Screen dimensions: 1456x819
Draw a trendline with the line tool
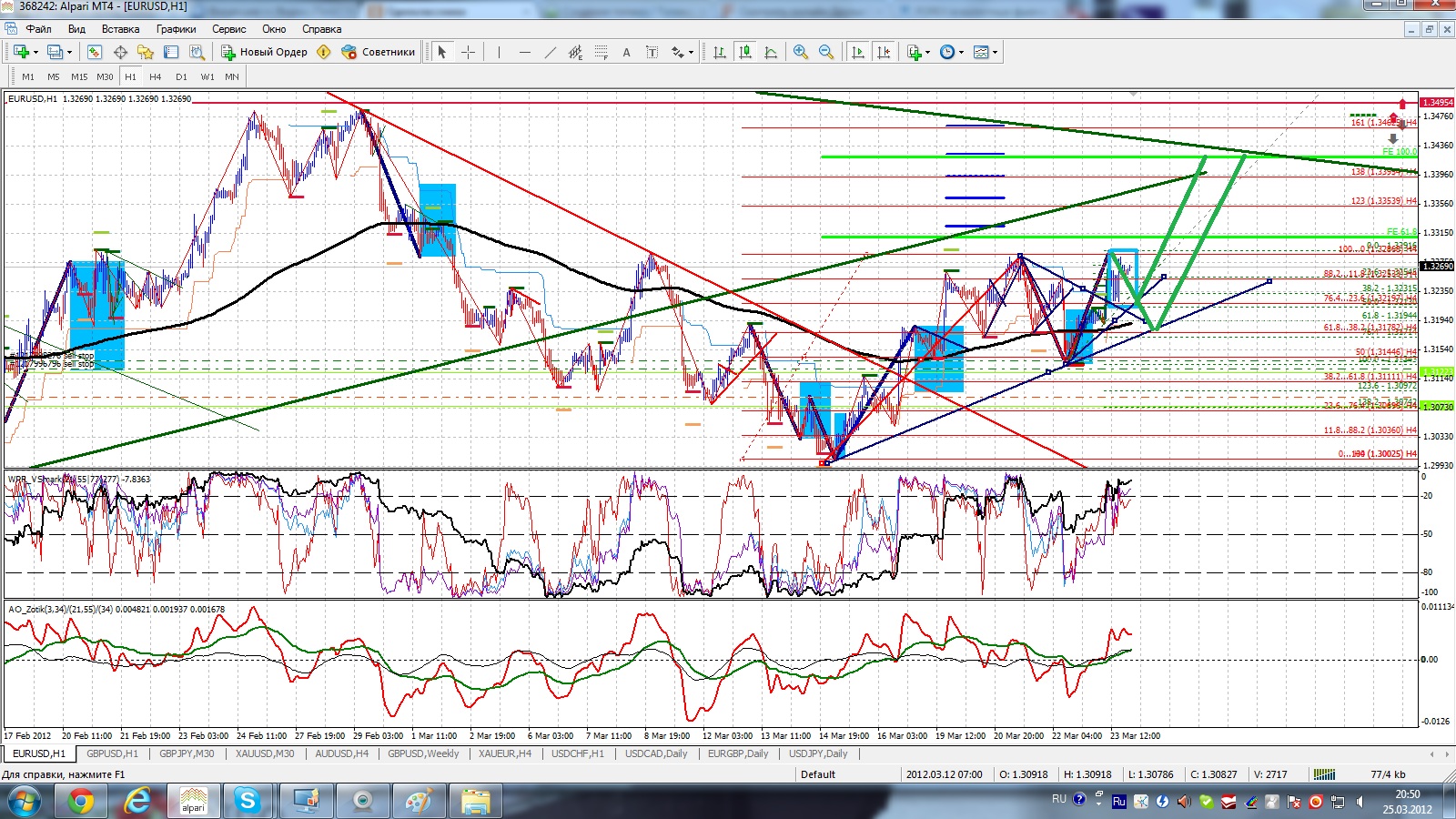click(x=550, y=52)
